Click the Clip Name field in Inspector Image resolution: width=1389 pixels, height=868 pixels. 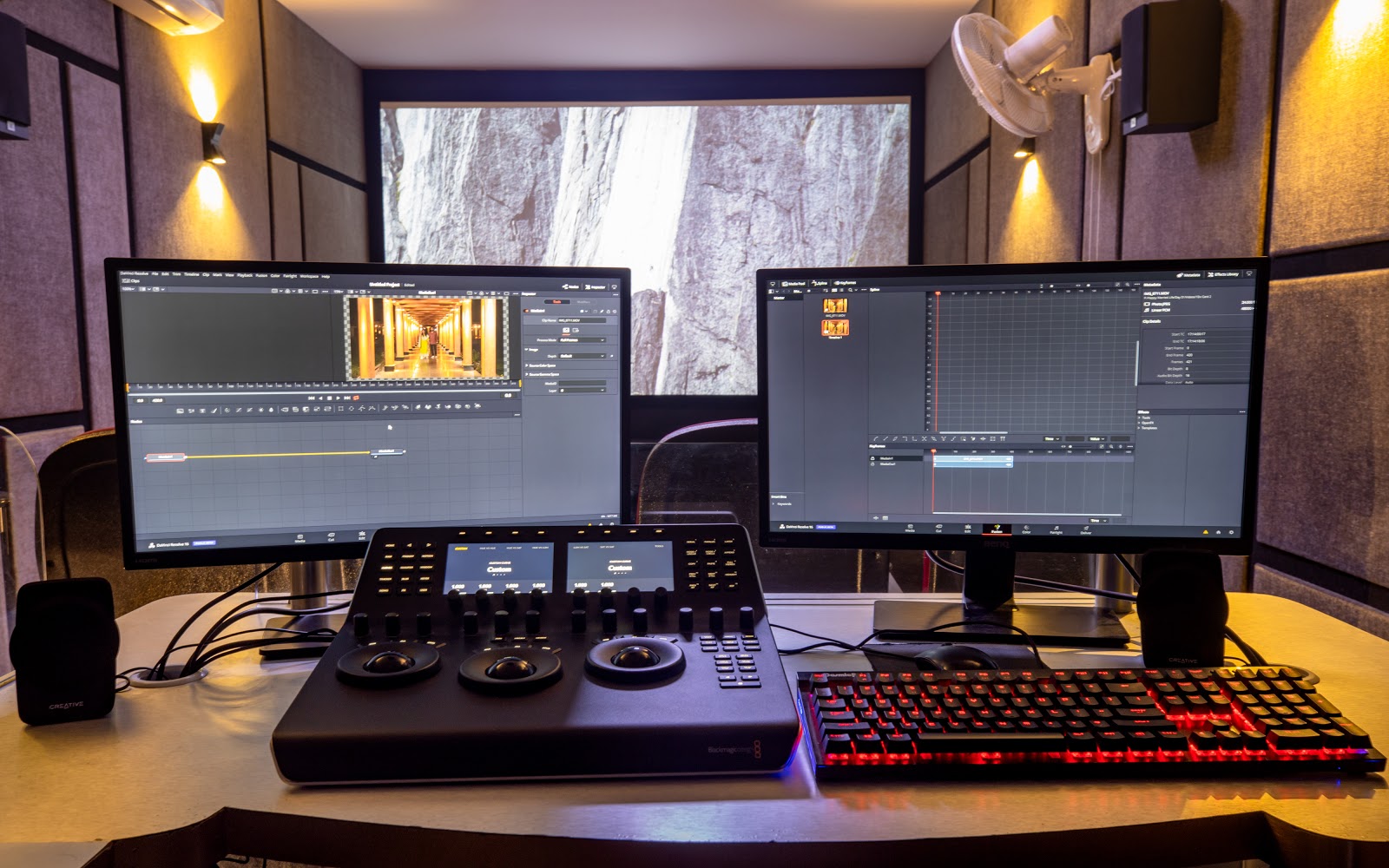[x=583, y=320]
